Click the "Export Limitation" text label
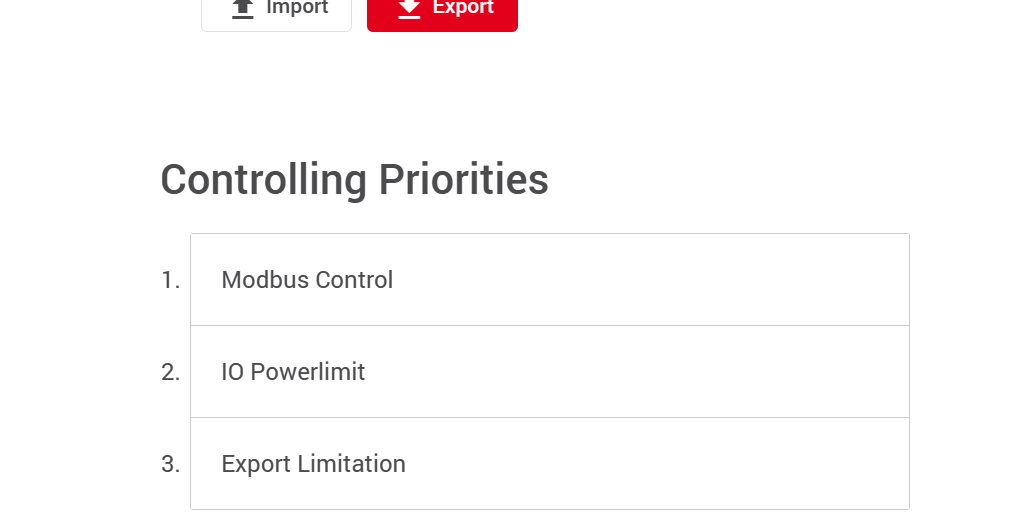This screenshot has height=531, width=1026. (x=313, y=464)
